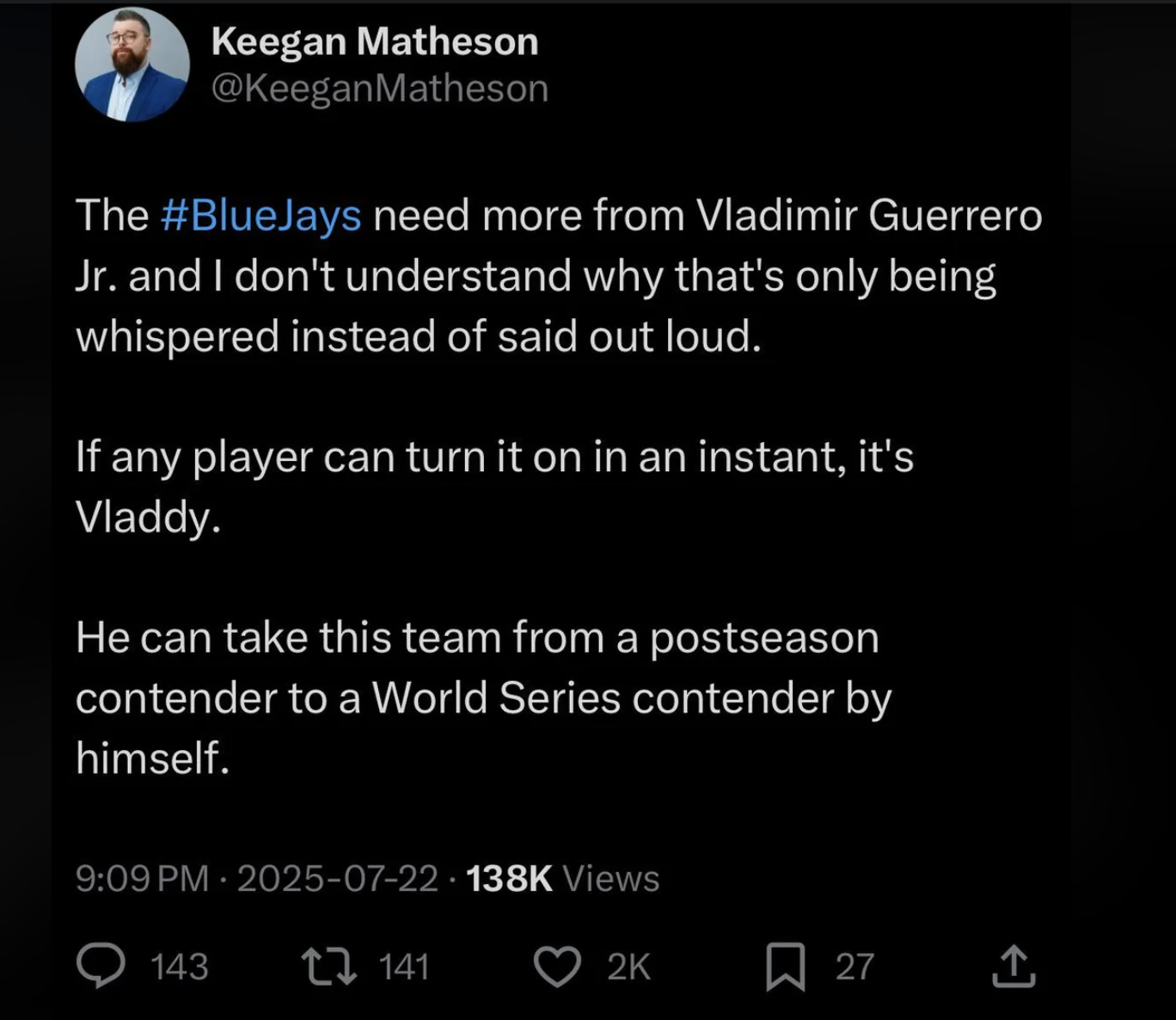Image resolution: width=1176 pixels, height=1020 pixels.
Task: Open the share menu via the upload arrow icon
Action: tap(1014, 966)
